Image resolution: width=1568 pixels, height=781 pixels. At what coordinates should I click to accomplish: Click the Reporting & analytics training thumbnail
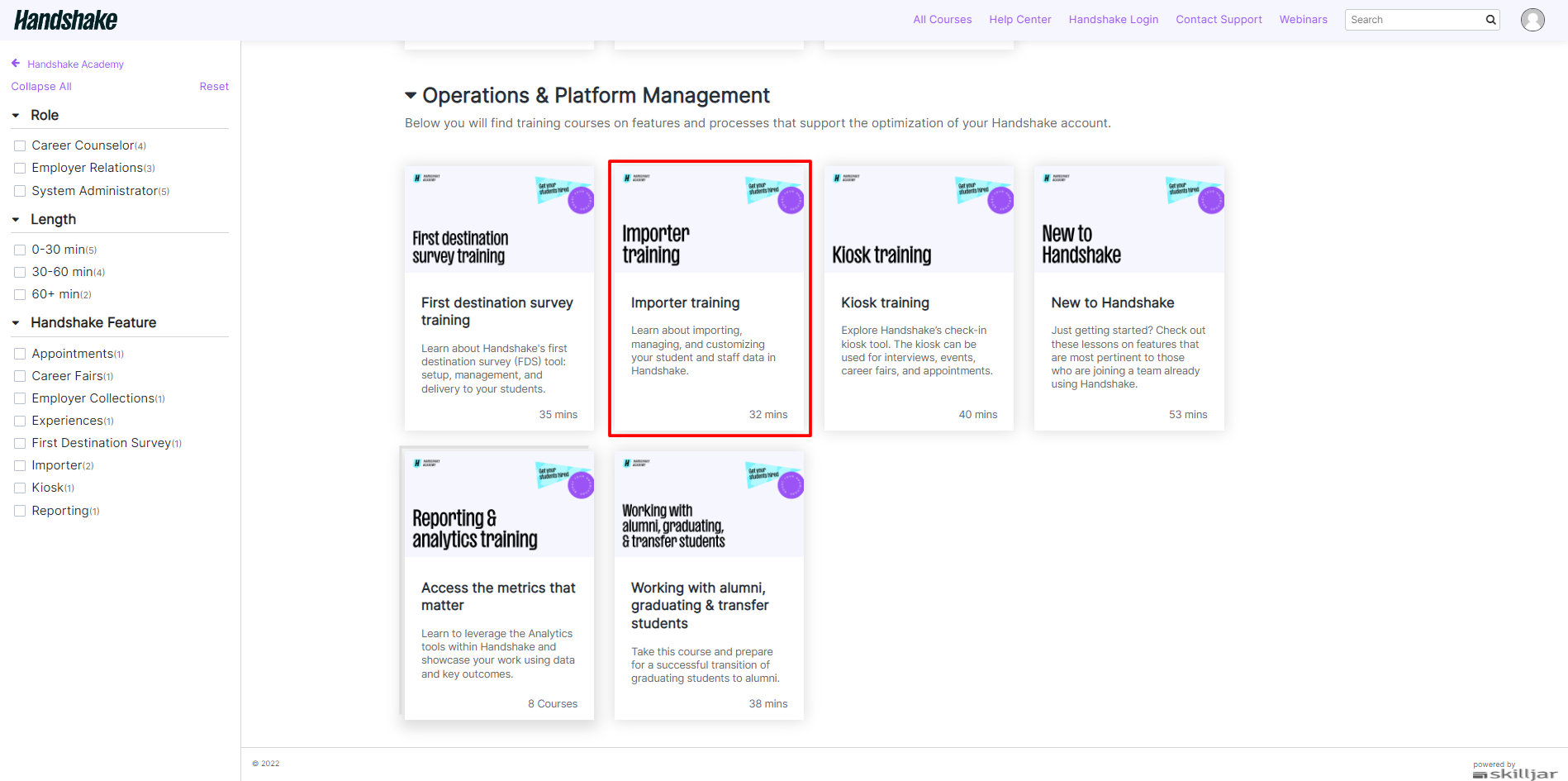click(x=499, y=504)
